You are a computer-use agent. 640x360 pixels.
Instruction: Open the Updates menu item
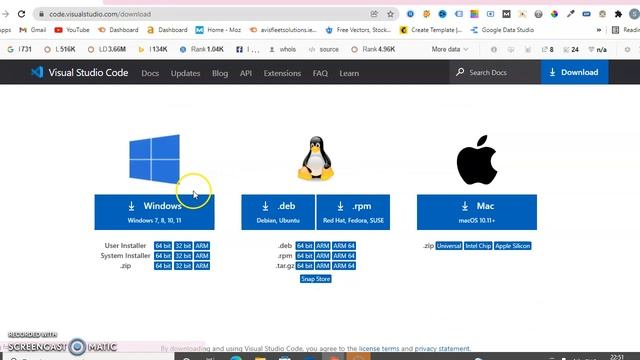pyautogui.click(x=185, y=73)
